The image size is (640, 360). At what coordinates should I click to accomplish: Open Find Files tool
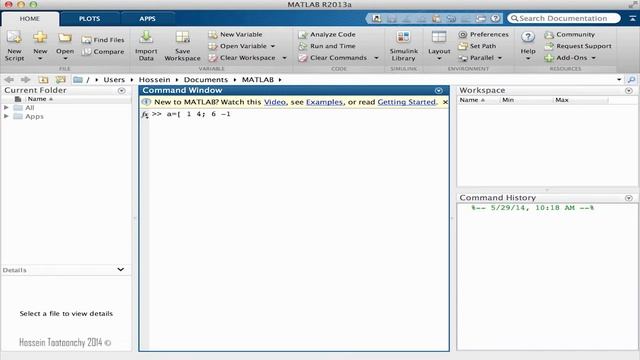(103, 40)
